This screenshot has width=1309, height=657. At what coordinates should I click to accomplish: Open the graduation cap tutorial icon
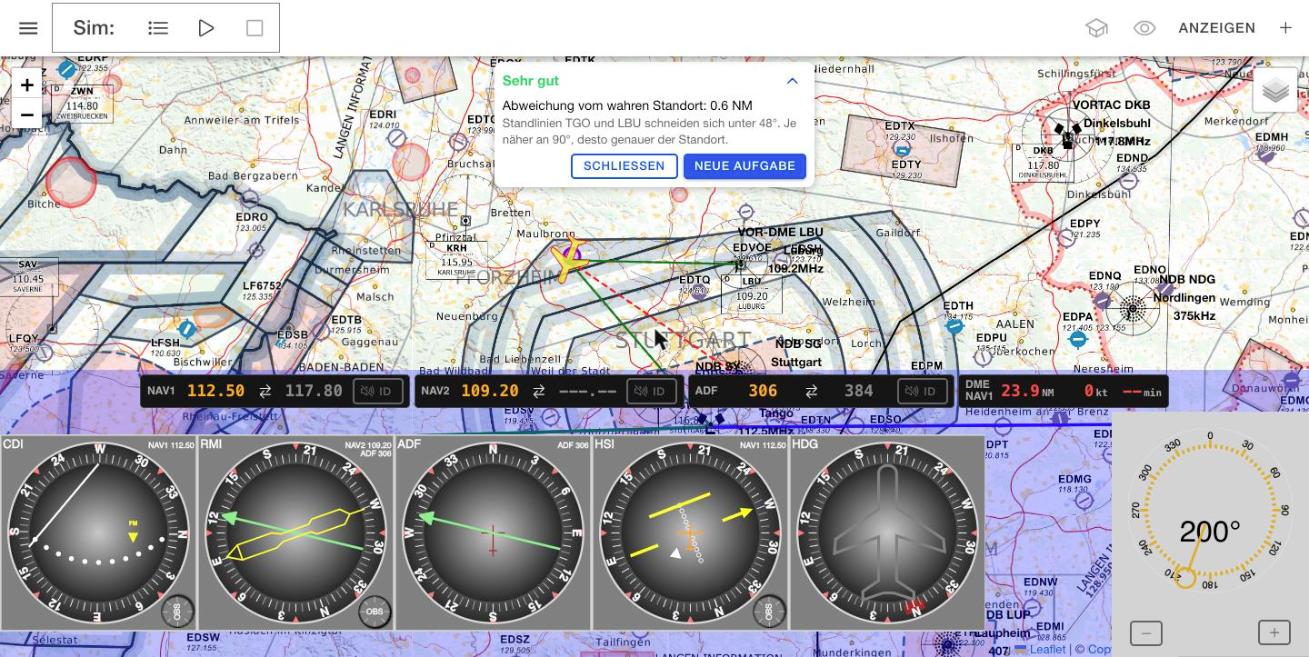pos(1097,28)
